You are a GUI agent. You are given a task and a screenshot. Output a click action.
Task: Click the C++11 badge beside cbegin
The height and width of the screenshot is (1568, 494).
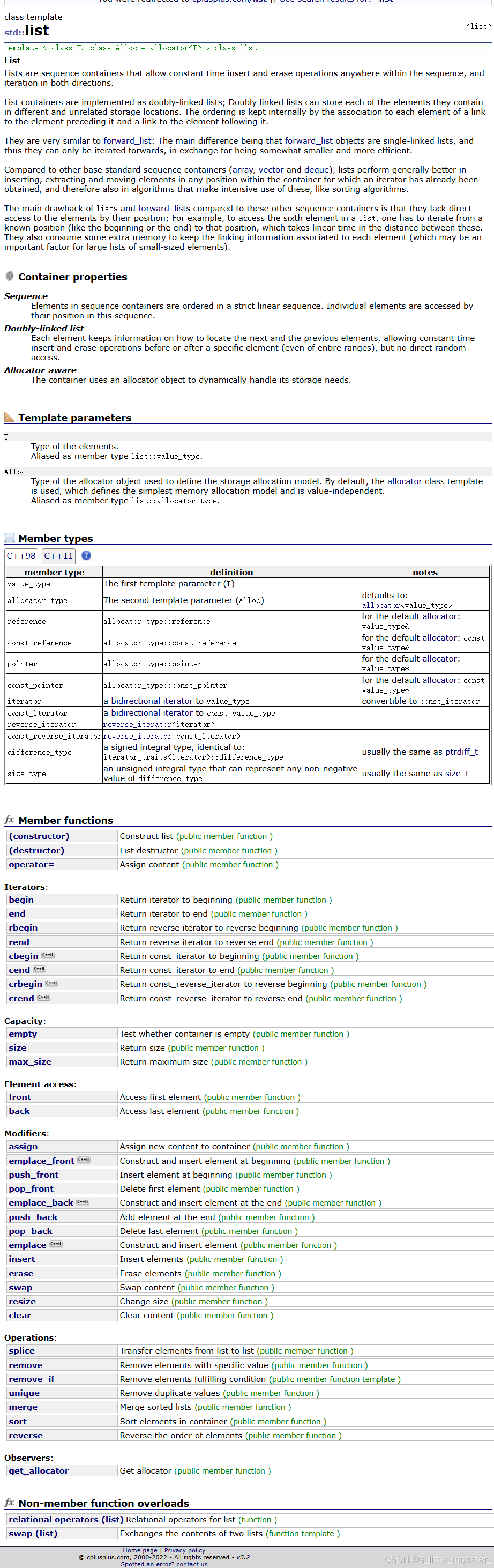(48, 955)
